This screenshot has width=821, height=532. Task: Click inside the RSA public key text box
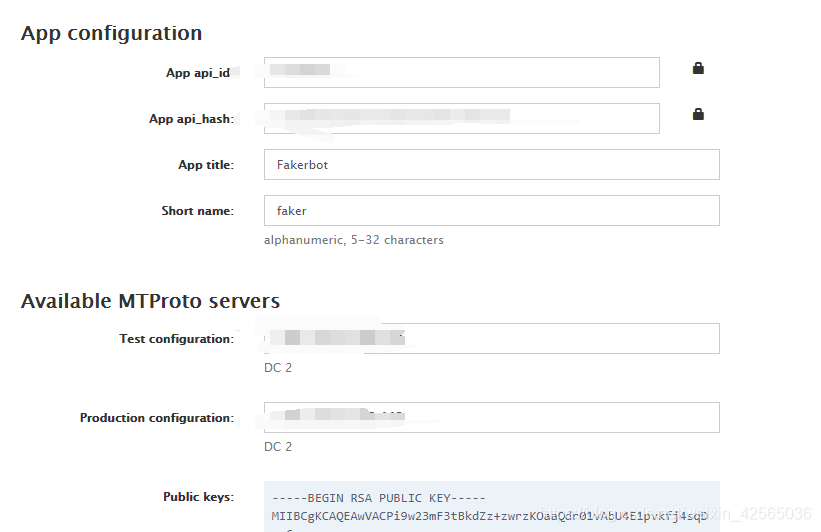click(x=491, y=505)
